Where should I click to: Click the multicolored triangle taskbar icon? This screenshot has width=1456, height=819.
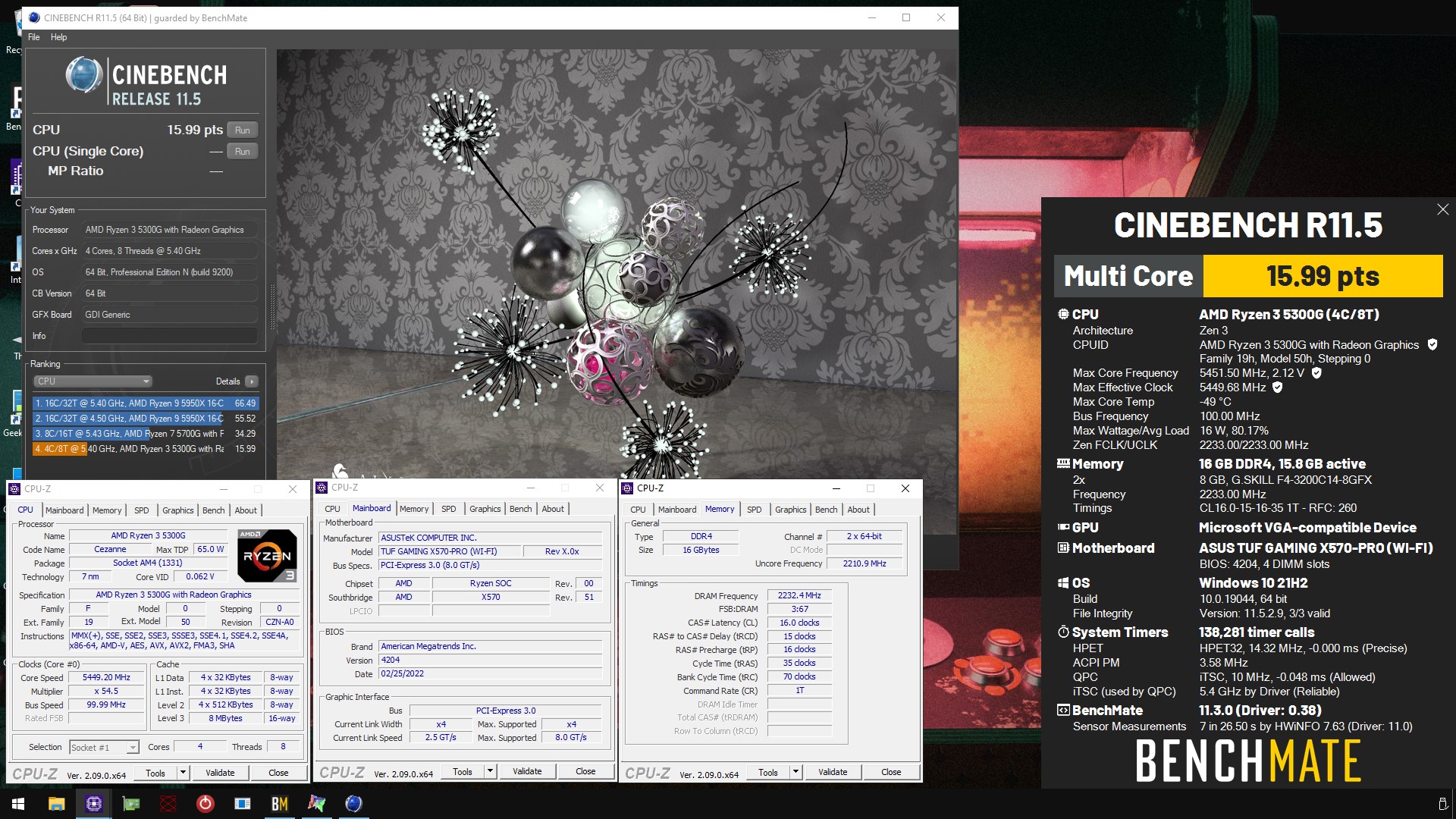(317, 804)
